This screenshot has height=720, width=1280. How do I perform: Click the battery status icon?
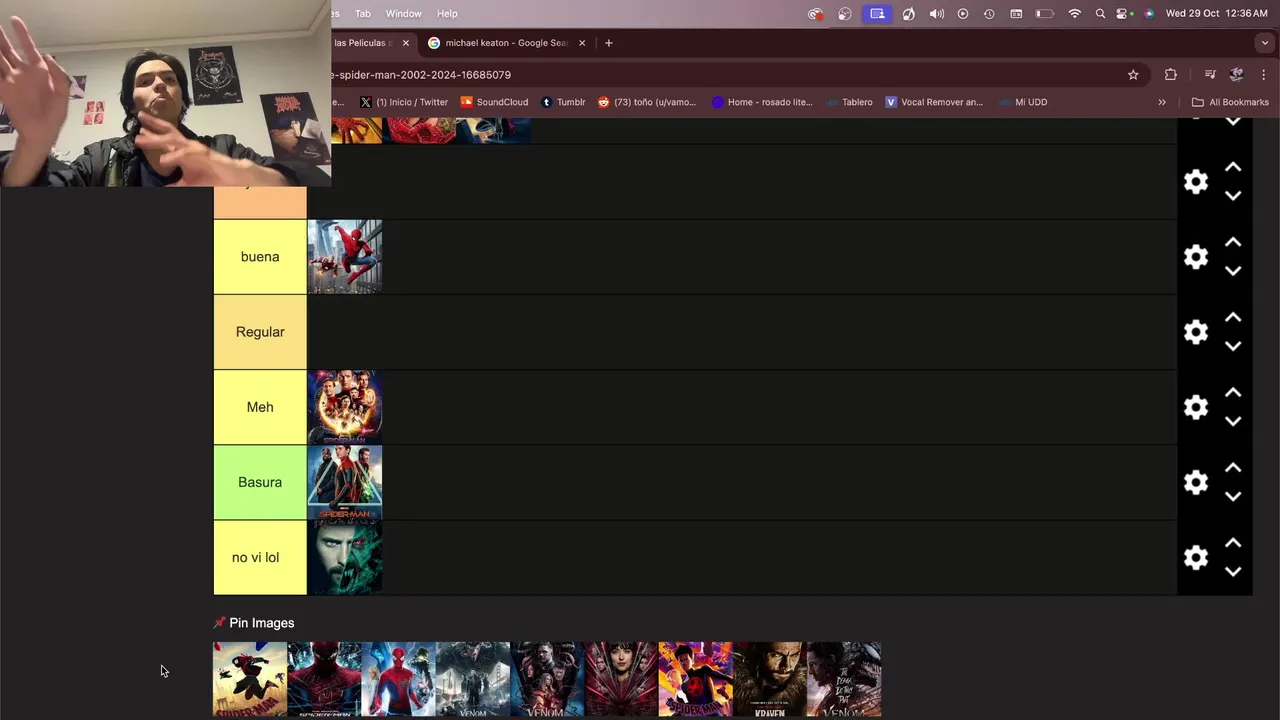(x=1044, y=14)
